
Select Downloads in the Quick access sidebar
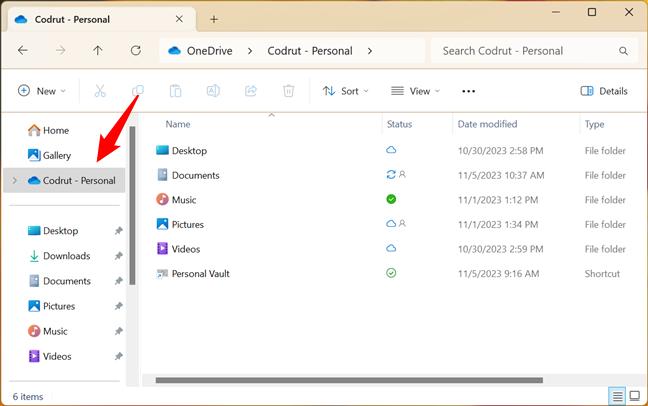(x=66, y=256)
